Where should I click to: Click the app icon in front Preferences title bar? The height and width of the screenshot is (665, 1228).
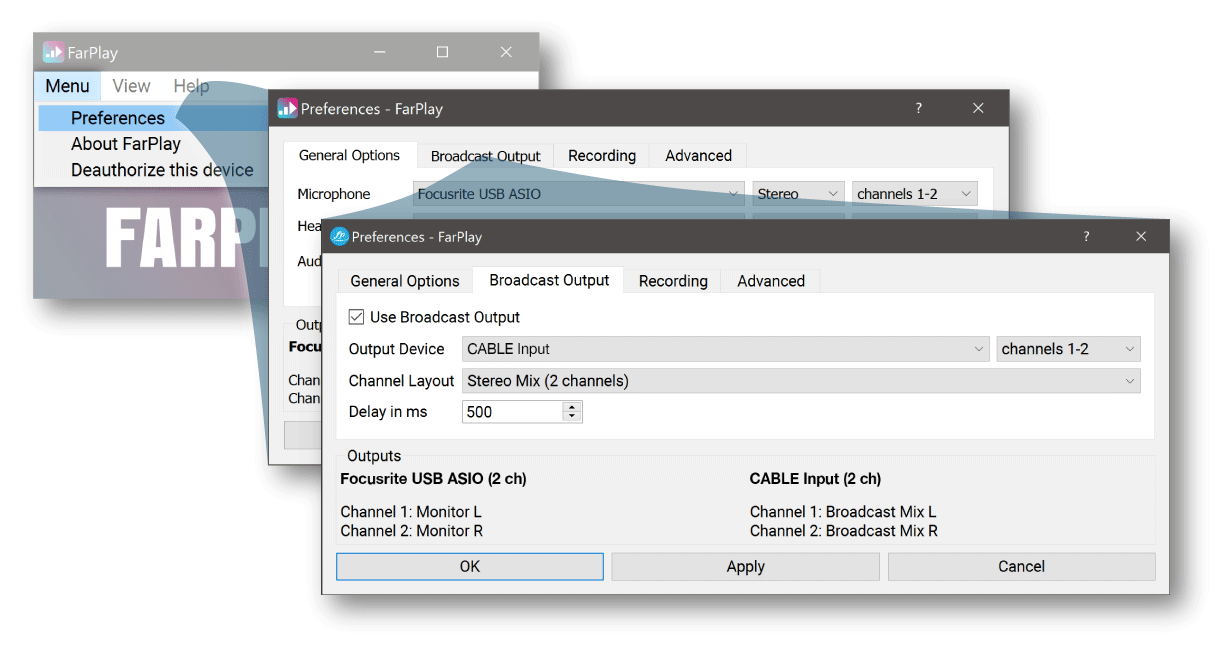[339, 237]
